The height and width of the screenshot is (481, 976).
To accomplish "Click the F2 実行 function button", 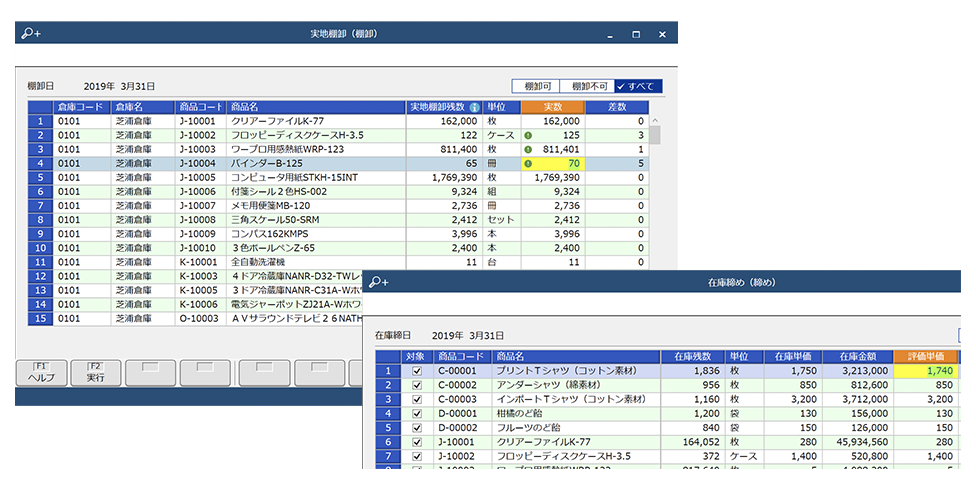I will tap(95, 373).
